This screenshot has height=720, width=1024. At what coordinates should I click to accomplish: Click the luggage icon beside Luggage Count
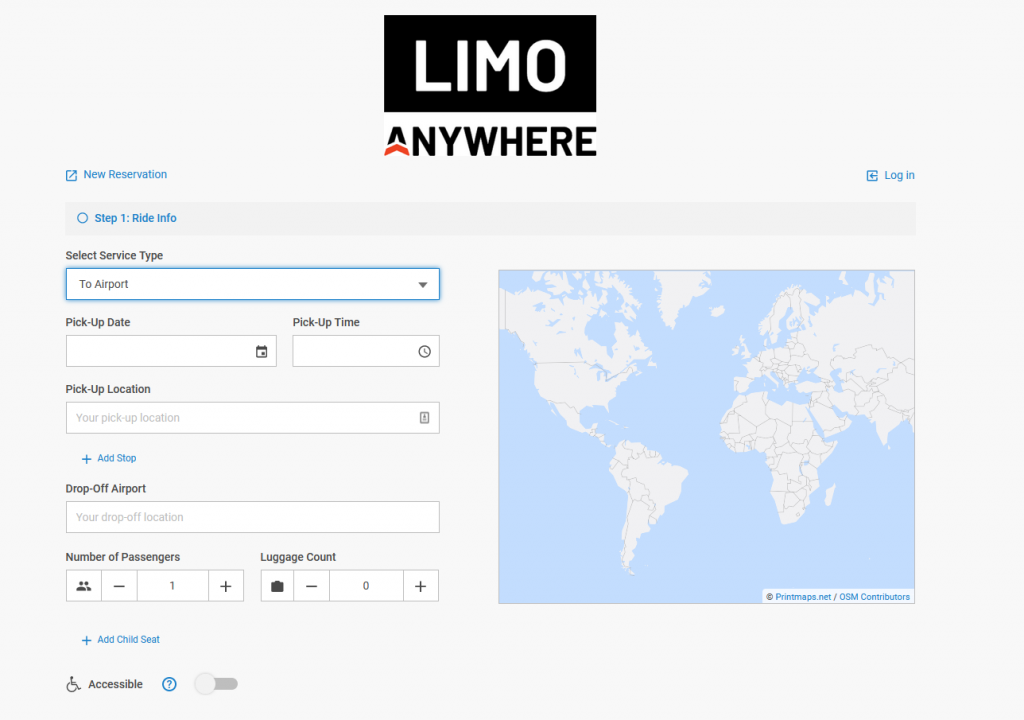point(276,585)
